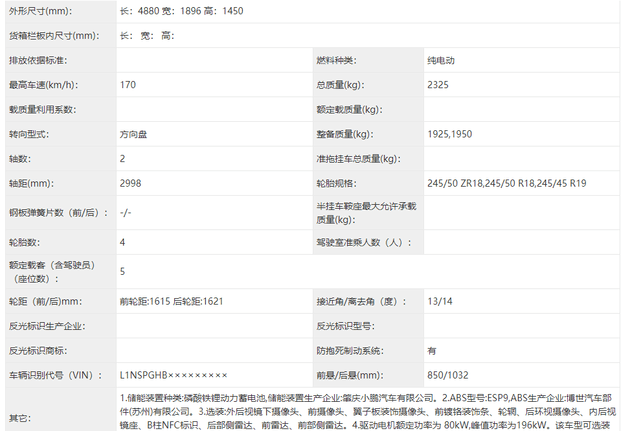630x431 pixels.
Task: Click the 货箱栏板内尺寸 label cell
Action: click(x=61, y=36)
